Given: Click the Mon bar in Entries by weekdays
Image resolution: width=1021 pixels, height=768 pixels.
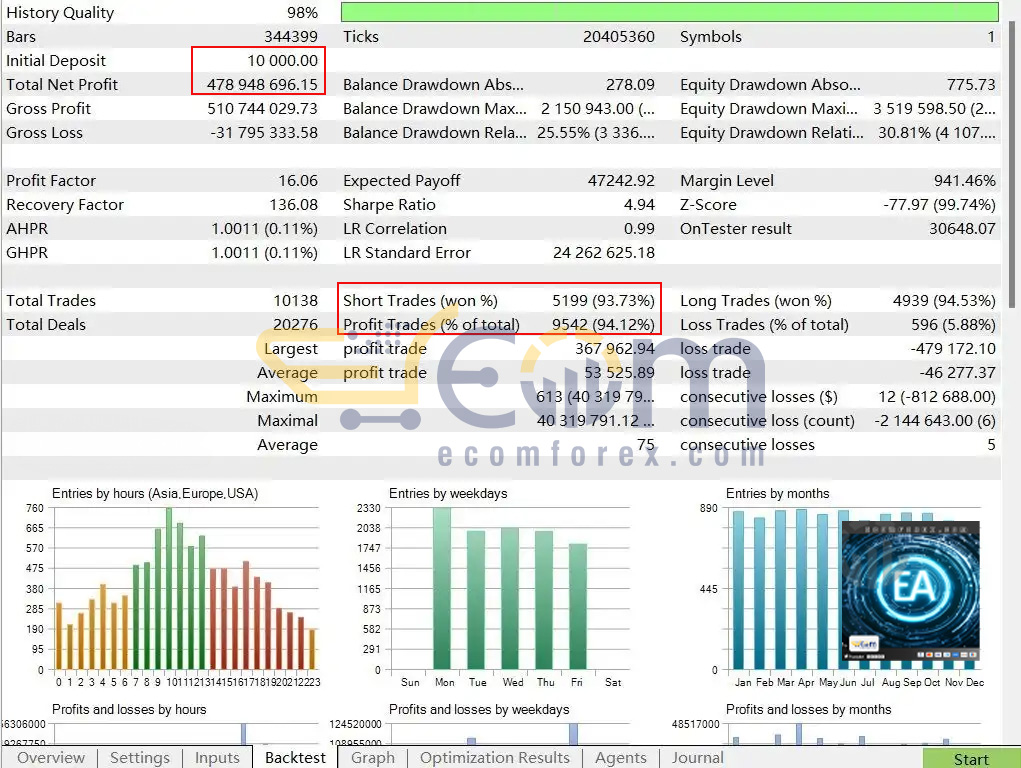Looking at the screenshot, I should (x=441, y=588).
